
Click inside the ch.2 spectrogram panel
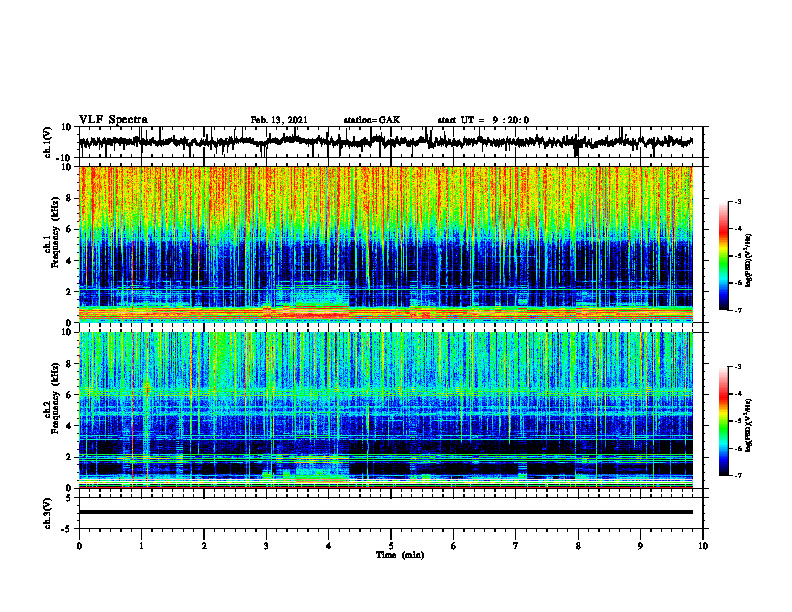[x=385, y=410]
